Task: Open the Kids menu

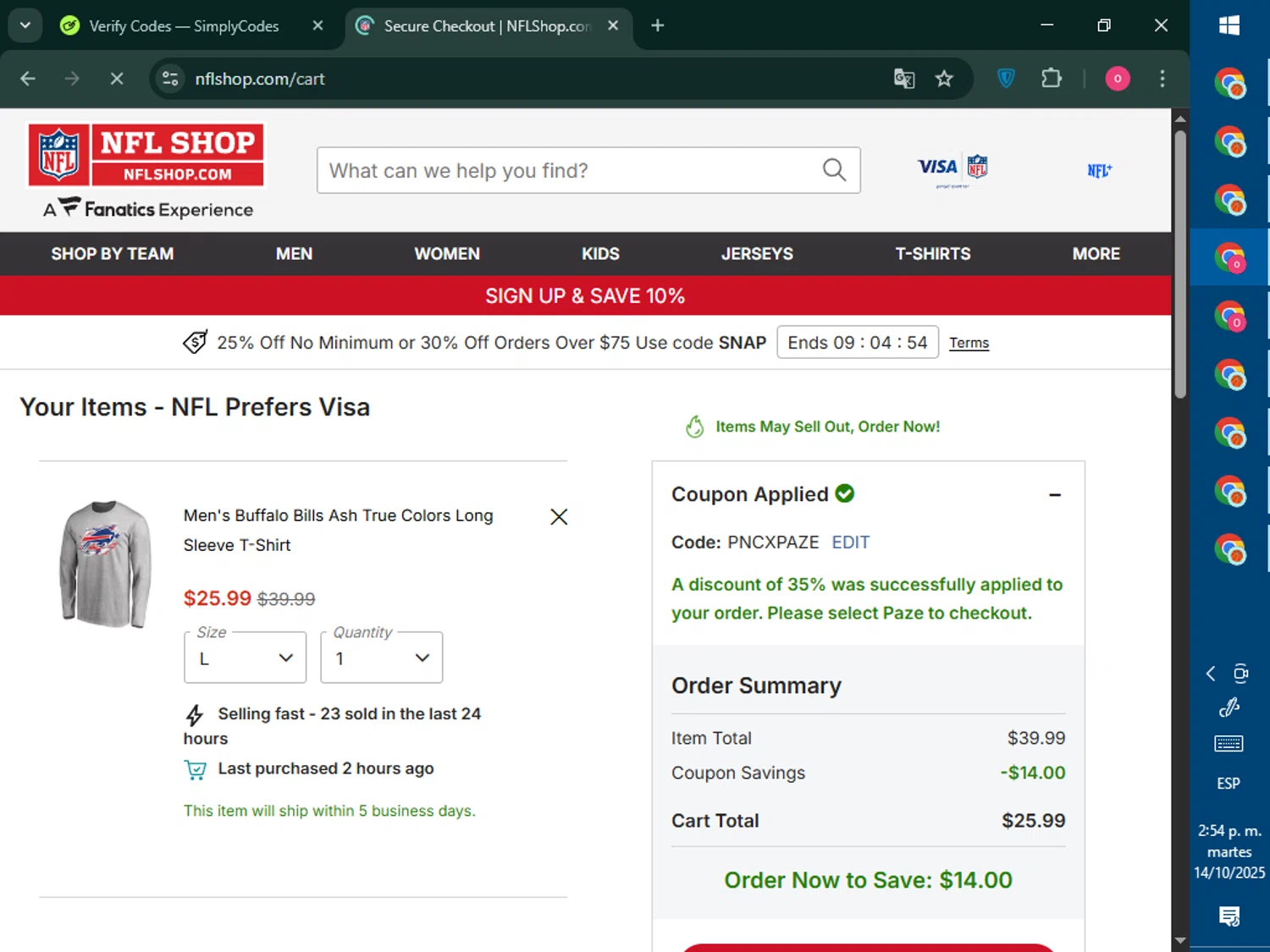Action: tap(600, 254)
